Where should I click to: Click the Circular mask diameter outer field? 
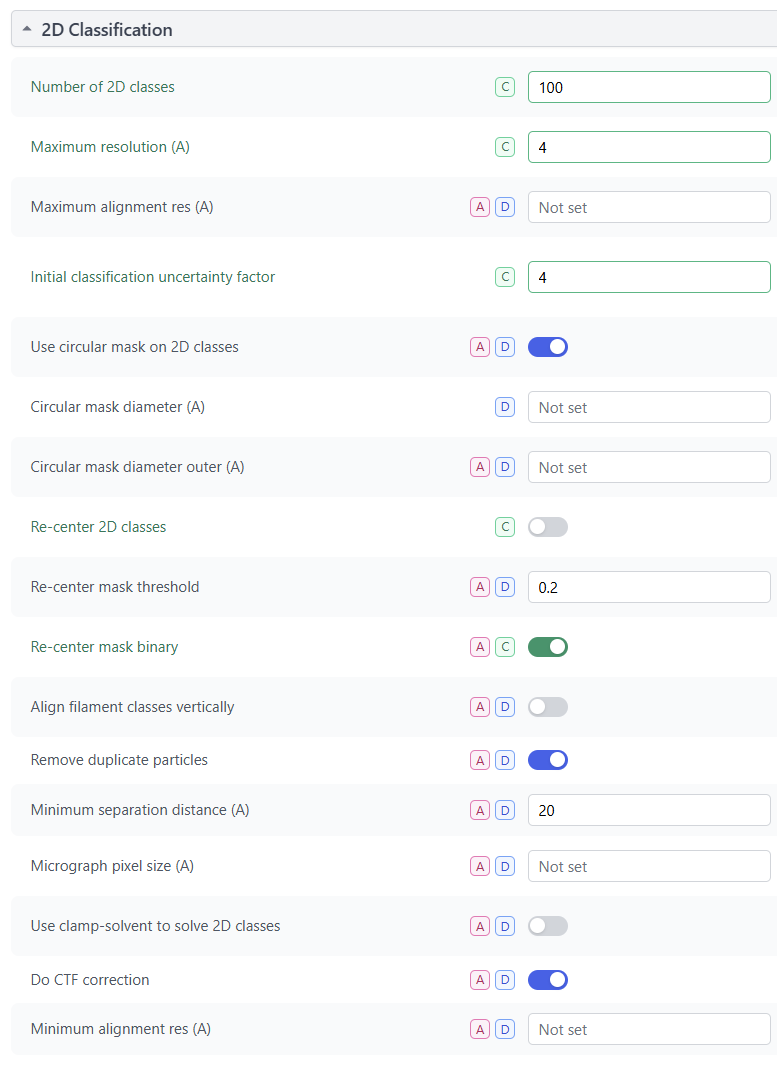(649, 467)
